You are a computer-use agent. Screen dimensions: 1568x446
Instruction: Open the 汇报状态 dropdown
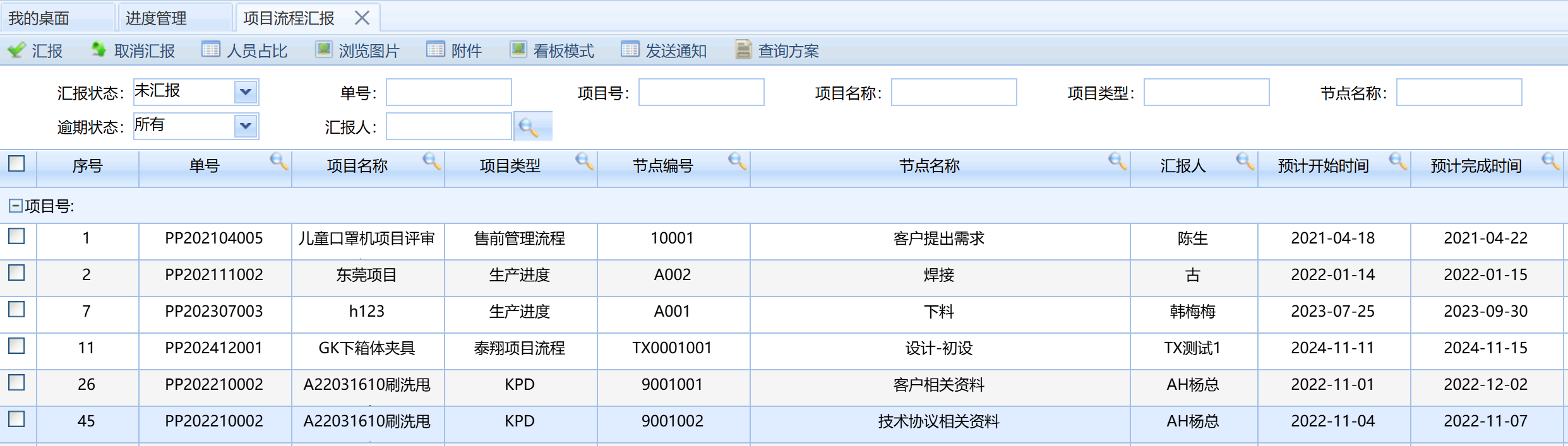tap(246, 92)
